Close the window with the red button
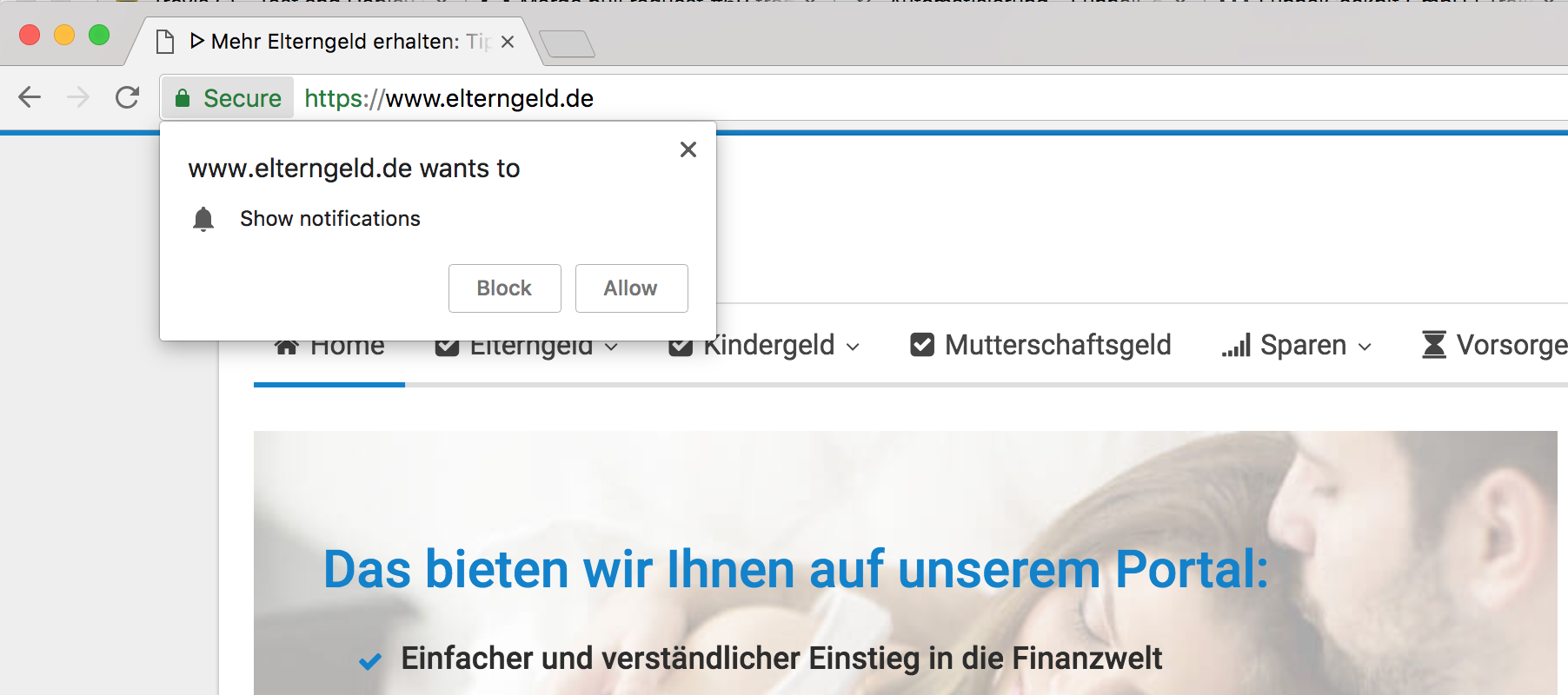Viewport: 1568px width, 695px height. tap(30, 35)
